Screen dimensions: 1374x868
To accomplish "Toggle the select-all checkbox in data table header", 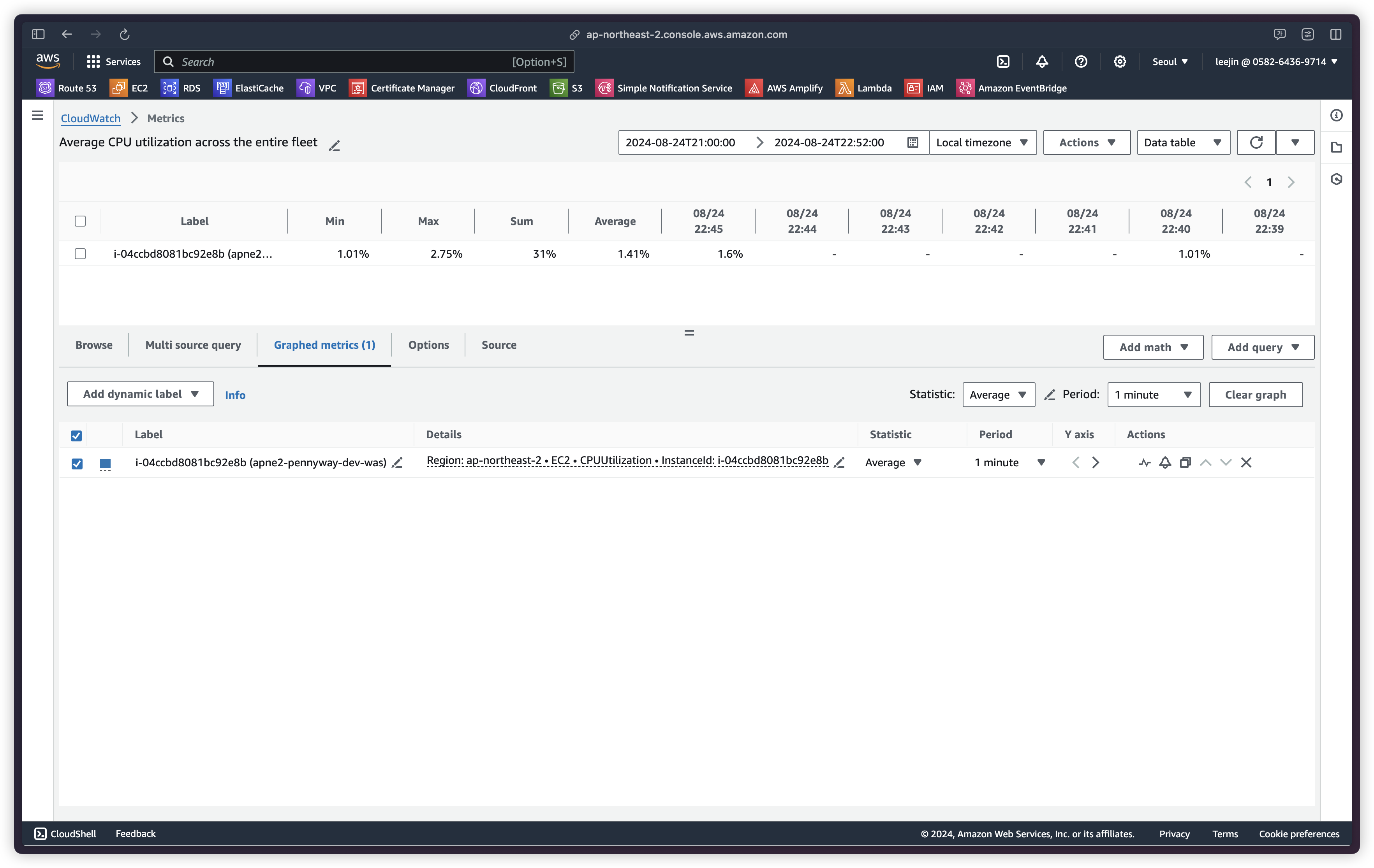I will 81,221.
